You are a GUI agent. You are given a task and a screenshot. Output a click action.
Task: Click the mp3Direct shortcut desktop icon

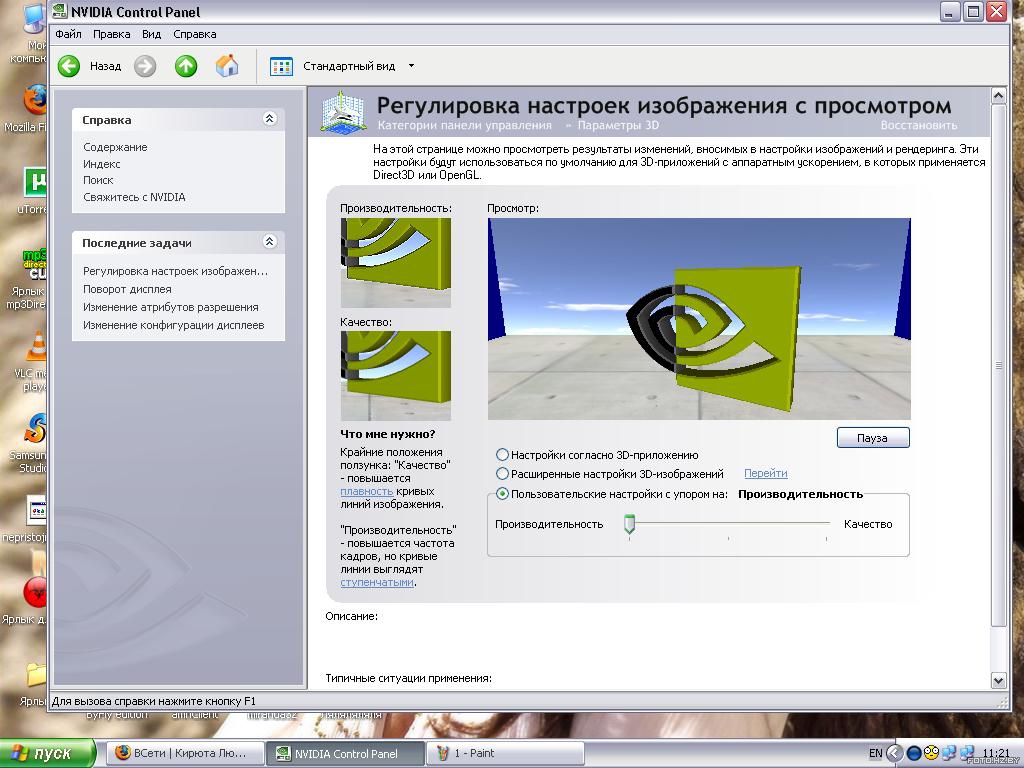point(35,264)
